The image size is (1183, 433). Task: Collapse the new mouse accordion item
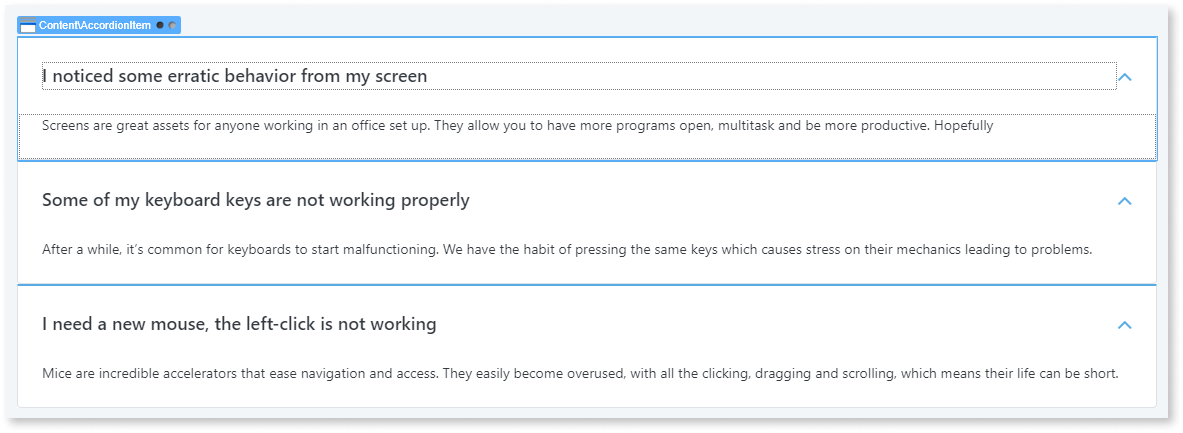point(1124,324)
